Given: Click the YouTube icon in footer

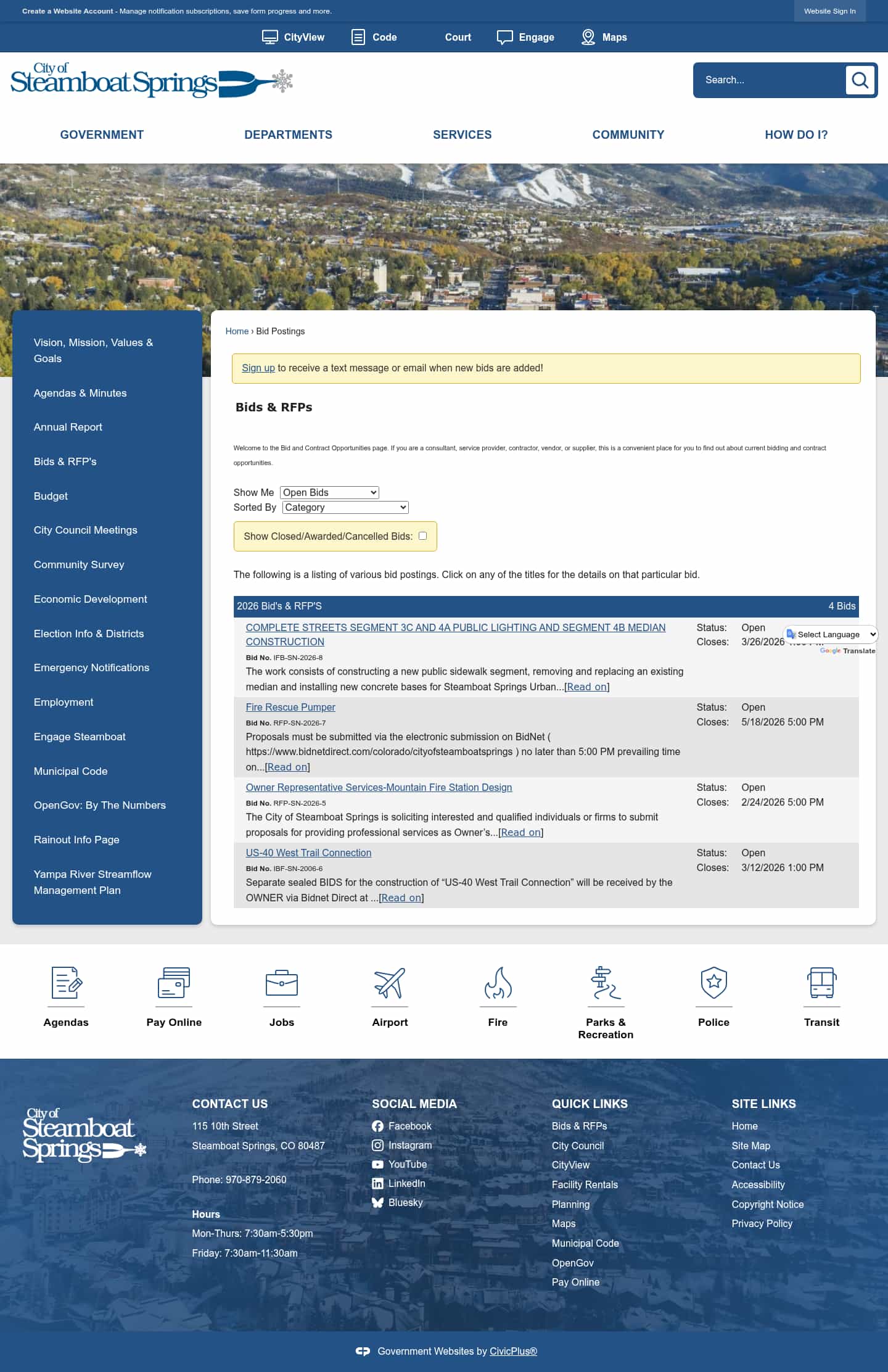Looking at the screenshot, I should (377, 1164).
